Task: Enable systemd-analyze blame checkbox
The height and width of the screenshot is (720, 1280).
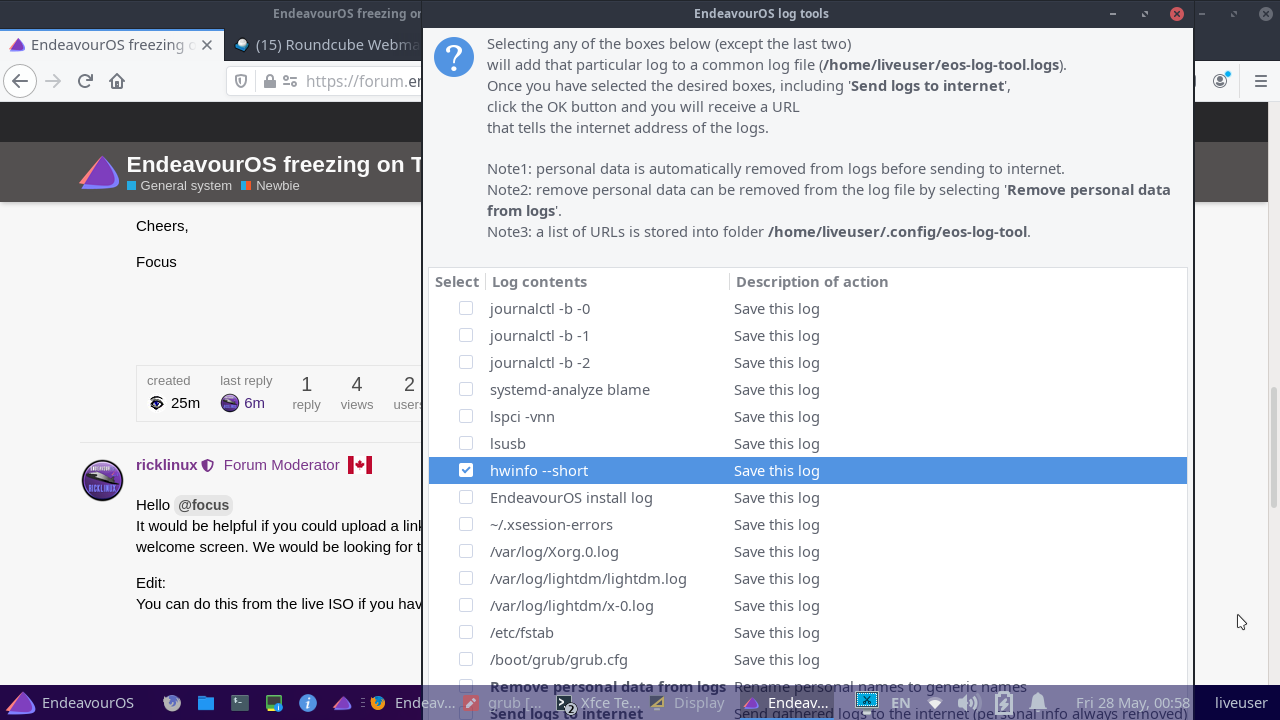Action: (x=466, y=390)
